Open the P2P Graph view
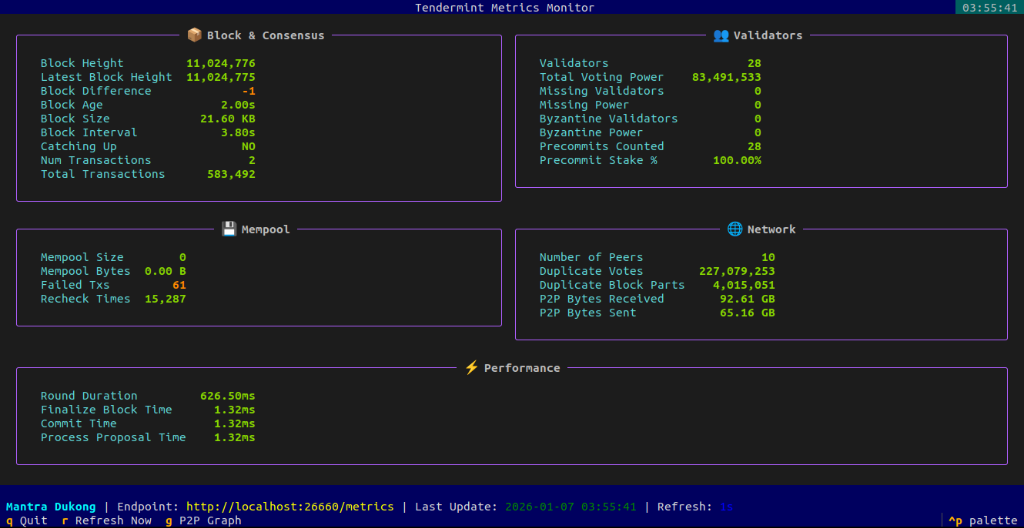 203,521
